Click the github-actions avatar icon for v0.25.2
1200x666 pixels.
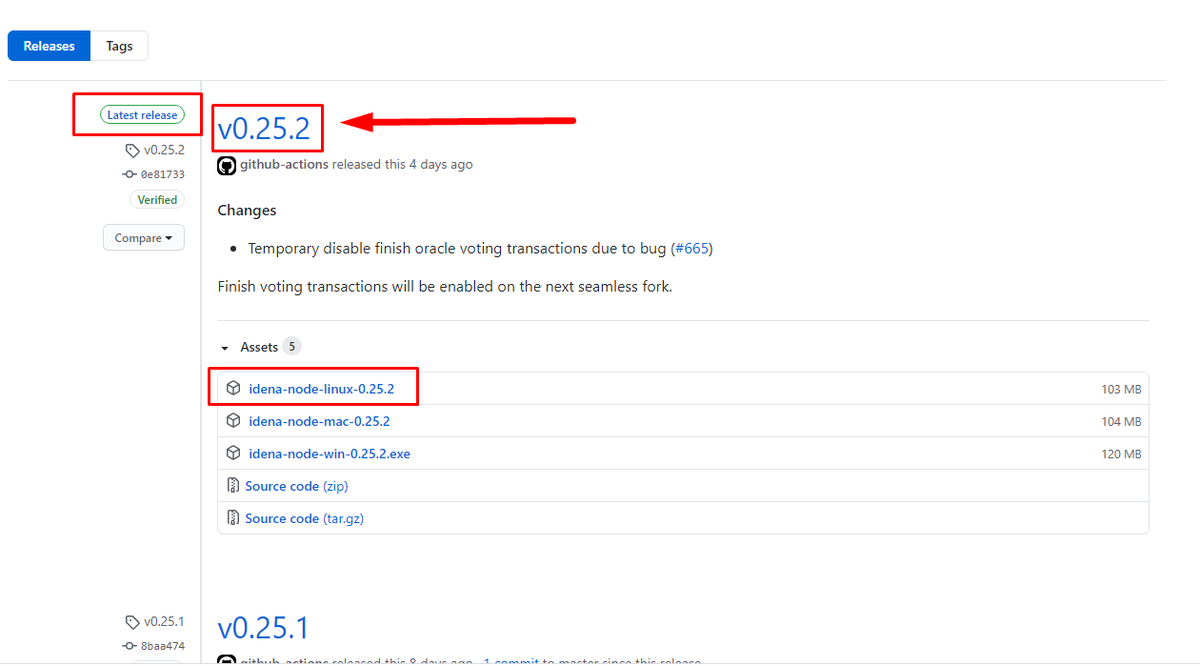(x=227, y=165)
